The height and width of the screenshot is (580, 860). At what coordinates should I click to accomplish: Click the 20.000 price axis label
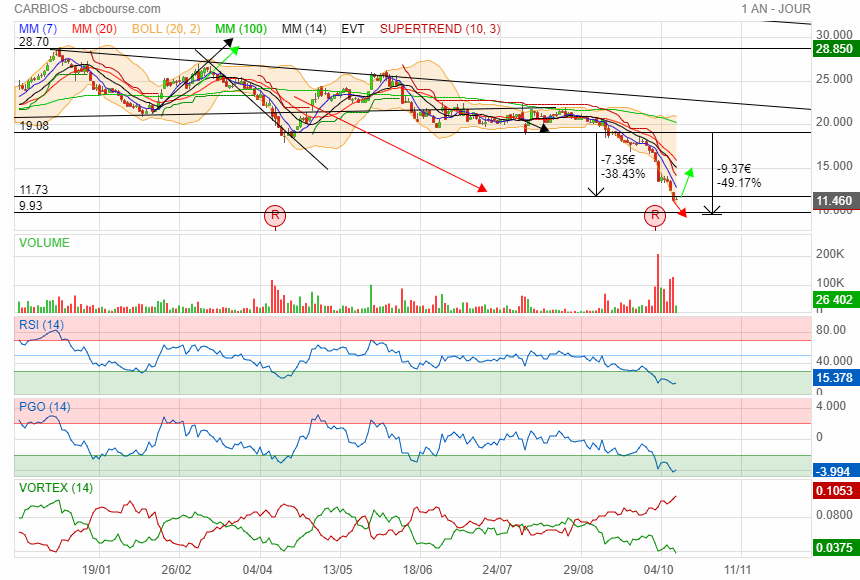pos(834,122)
